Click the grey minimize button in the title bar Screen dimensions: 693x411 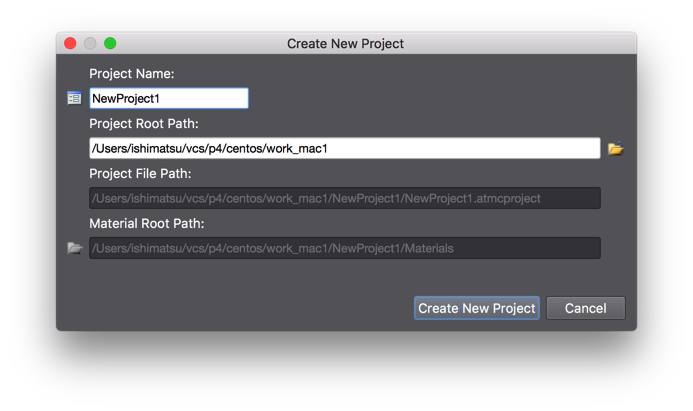(90, 43)
